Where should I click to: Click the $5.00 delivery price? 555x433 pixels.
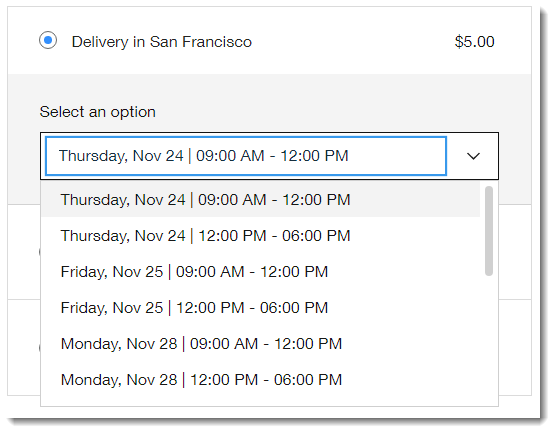click(474, 41)
